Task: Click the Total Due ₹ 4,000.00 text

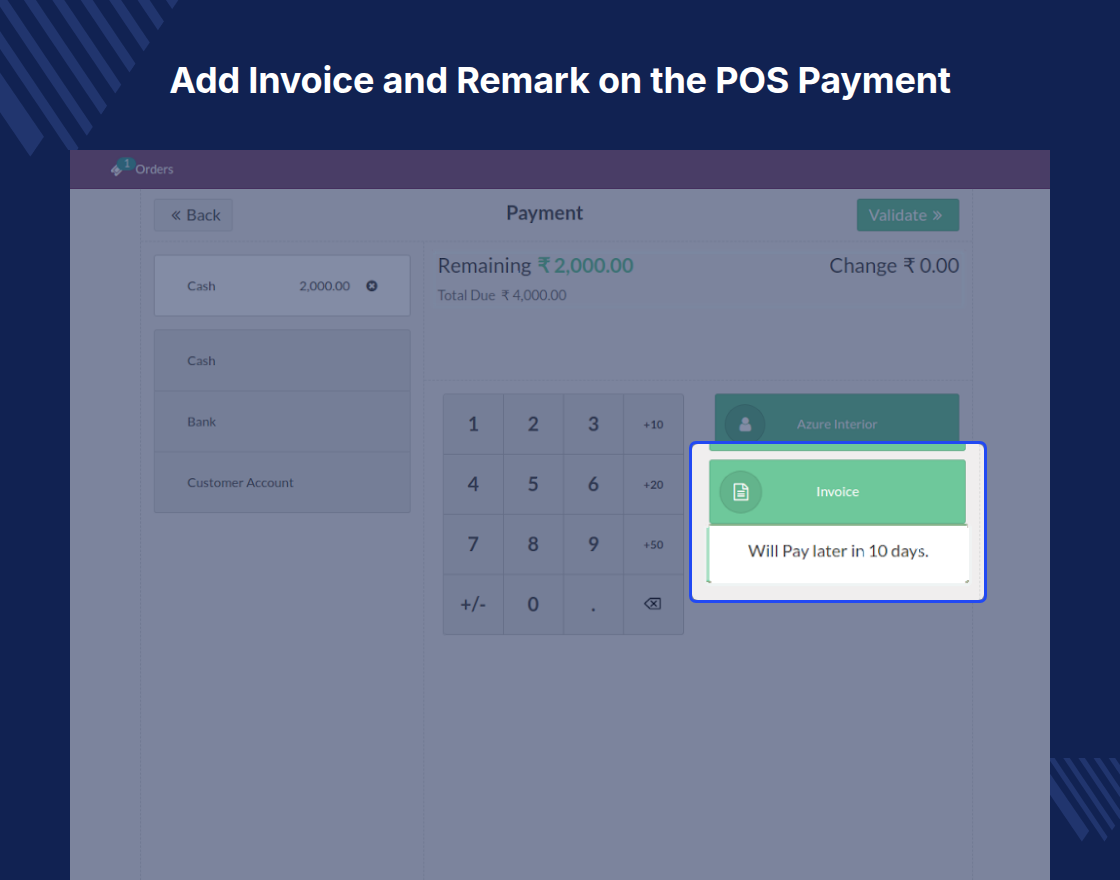Action: click(501, 295)
